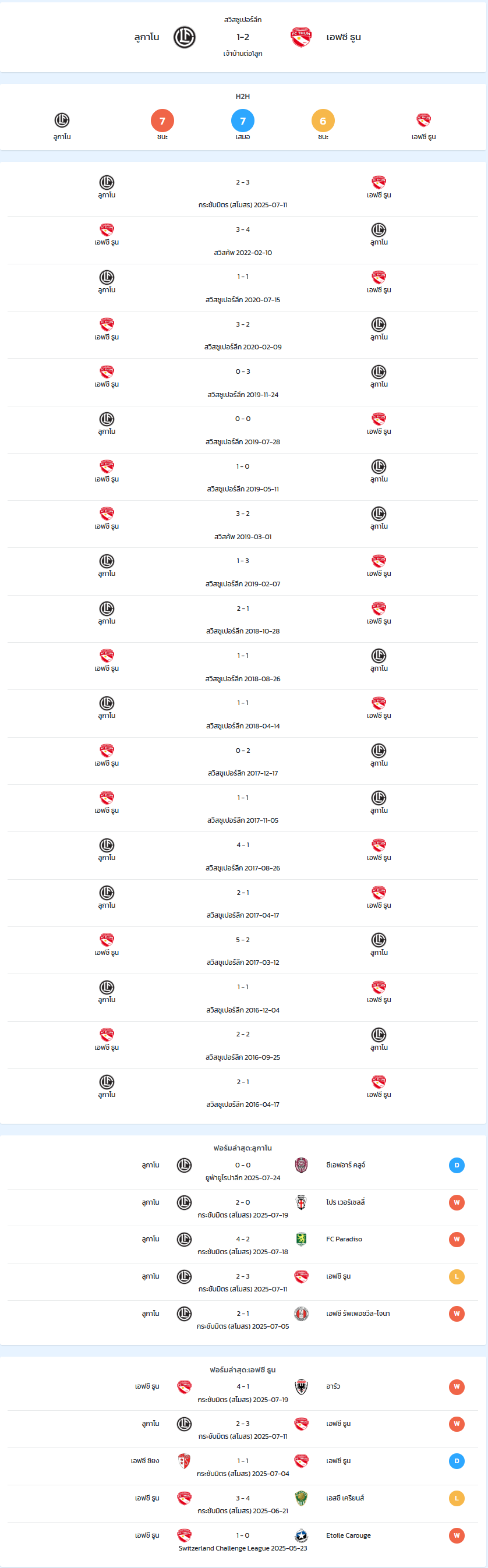Open the 3-4 Swiss Cup match 2022-02-10
This screenshot has height=1568, width=488.
tap(243, 240)
